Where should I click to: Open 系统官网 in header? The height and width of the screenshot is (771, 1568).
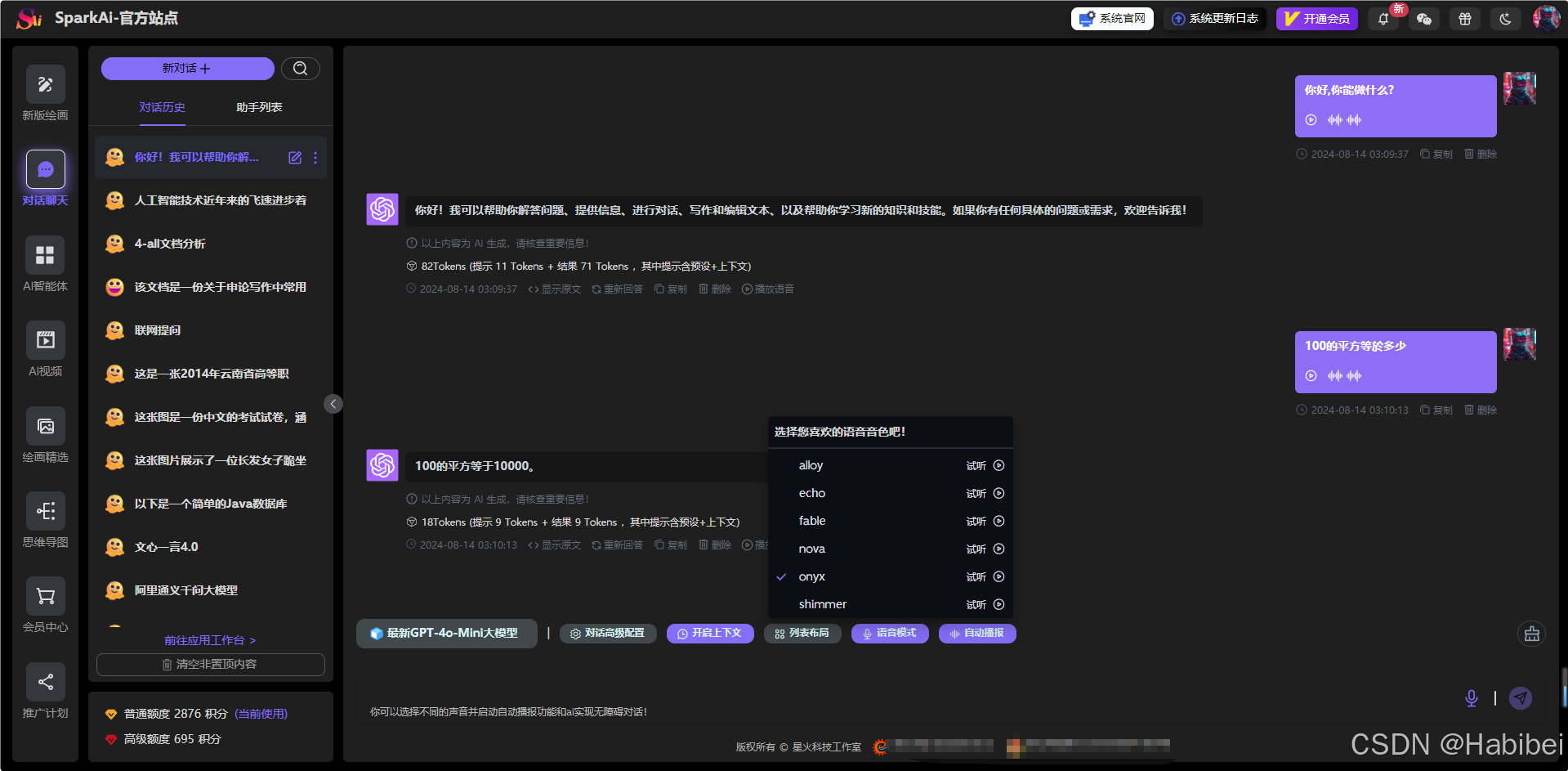pyautogui.click(x=1112, y=19)
